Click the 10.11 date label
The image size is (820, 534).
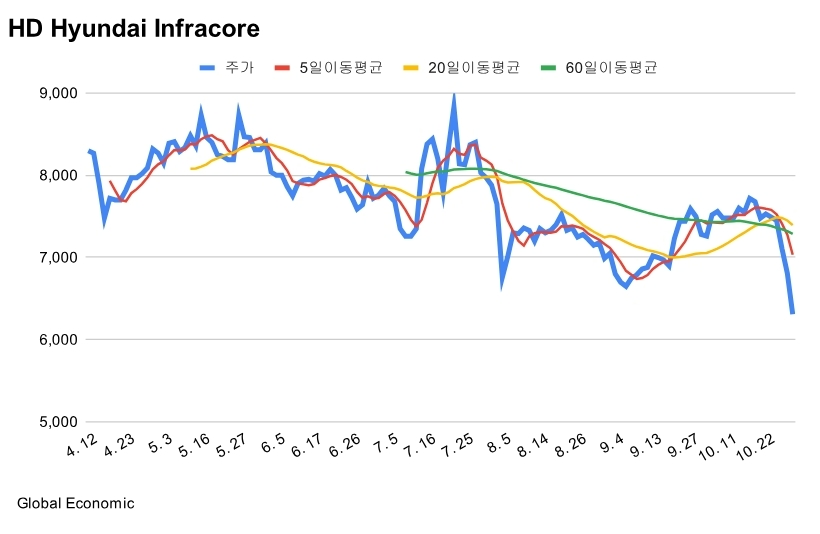click(x=718, y=447)
